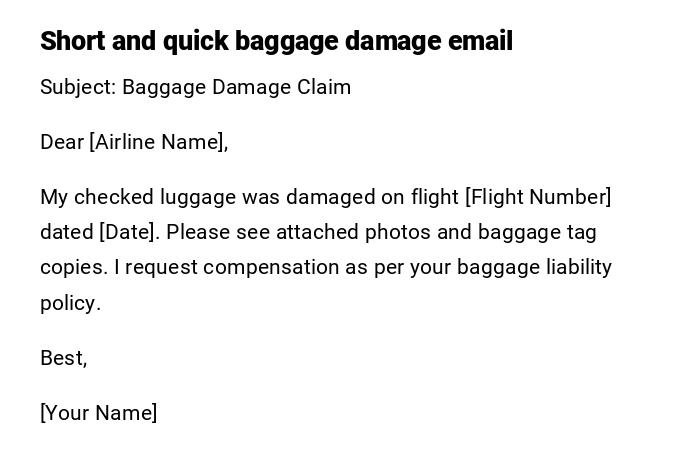Screen dimensions: 700x475
Task: Click the '[Date]' placeholder
Action: 129,232
